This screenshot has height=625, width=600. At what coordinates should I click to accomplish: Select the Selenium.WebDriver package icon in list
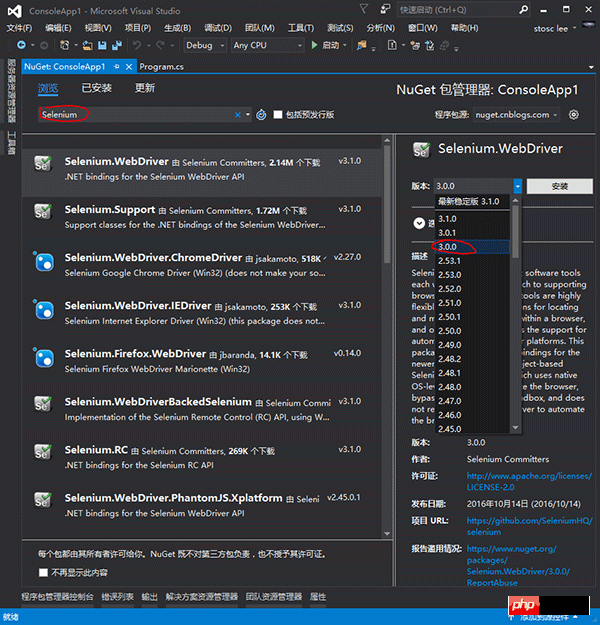point(43,163)
